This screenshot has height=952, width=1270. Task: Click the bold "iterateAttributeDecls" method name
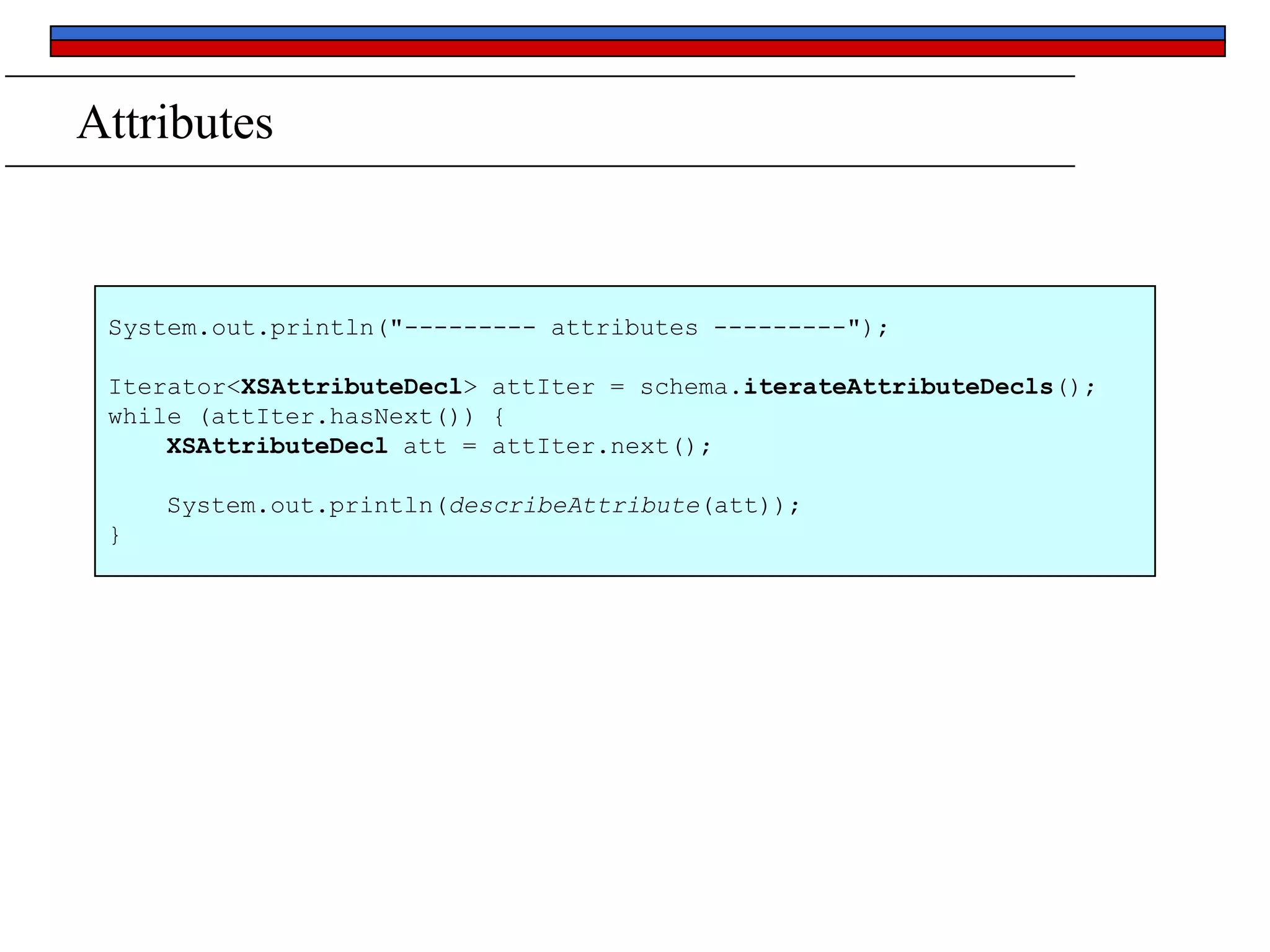[x=899, y=387]
